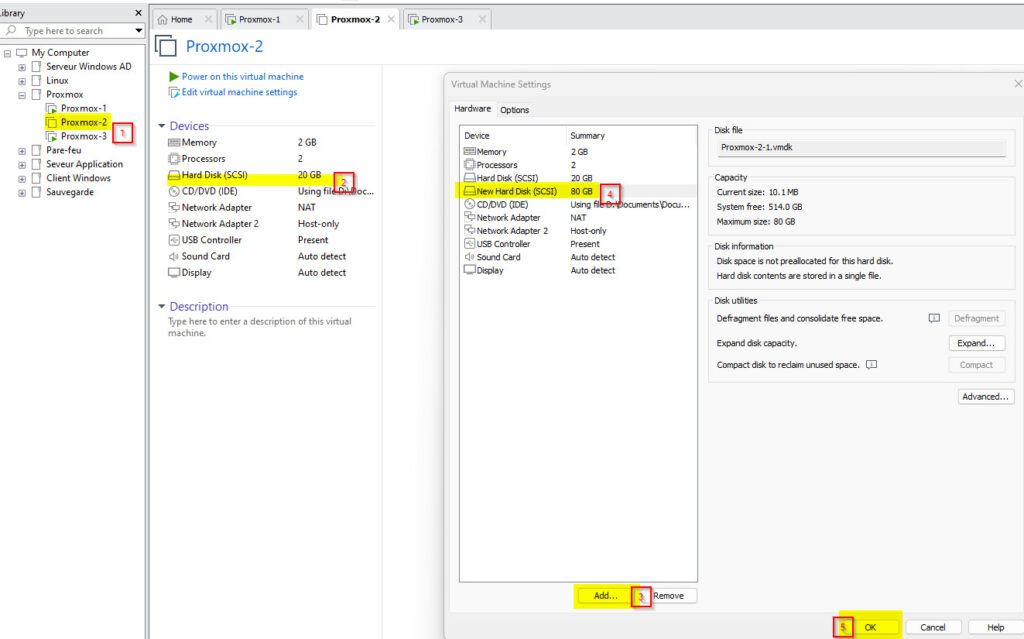Click the green Power on play icon

click(x=174, y=76)
